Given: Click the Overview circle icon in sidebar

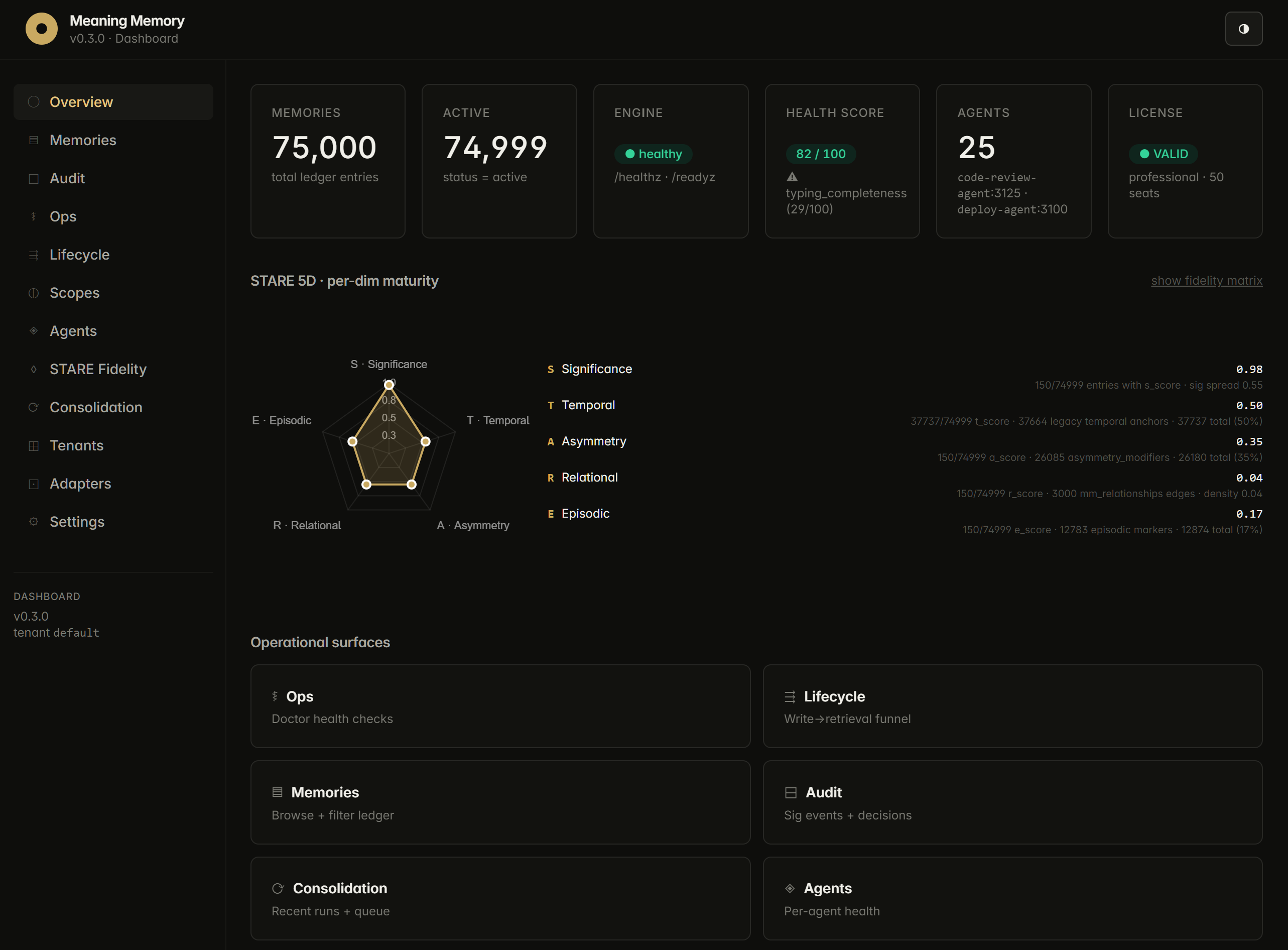Looking at the screenshot, I should pos(33,102).
